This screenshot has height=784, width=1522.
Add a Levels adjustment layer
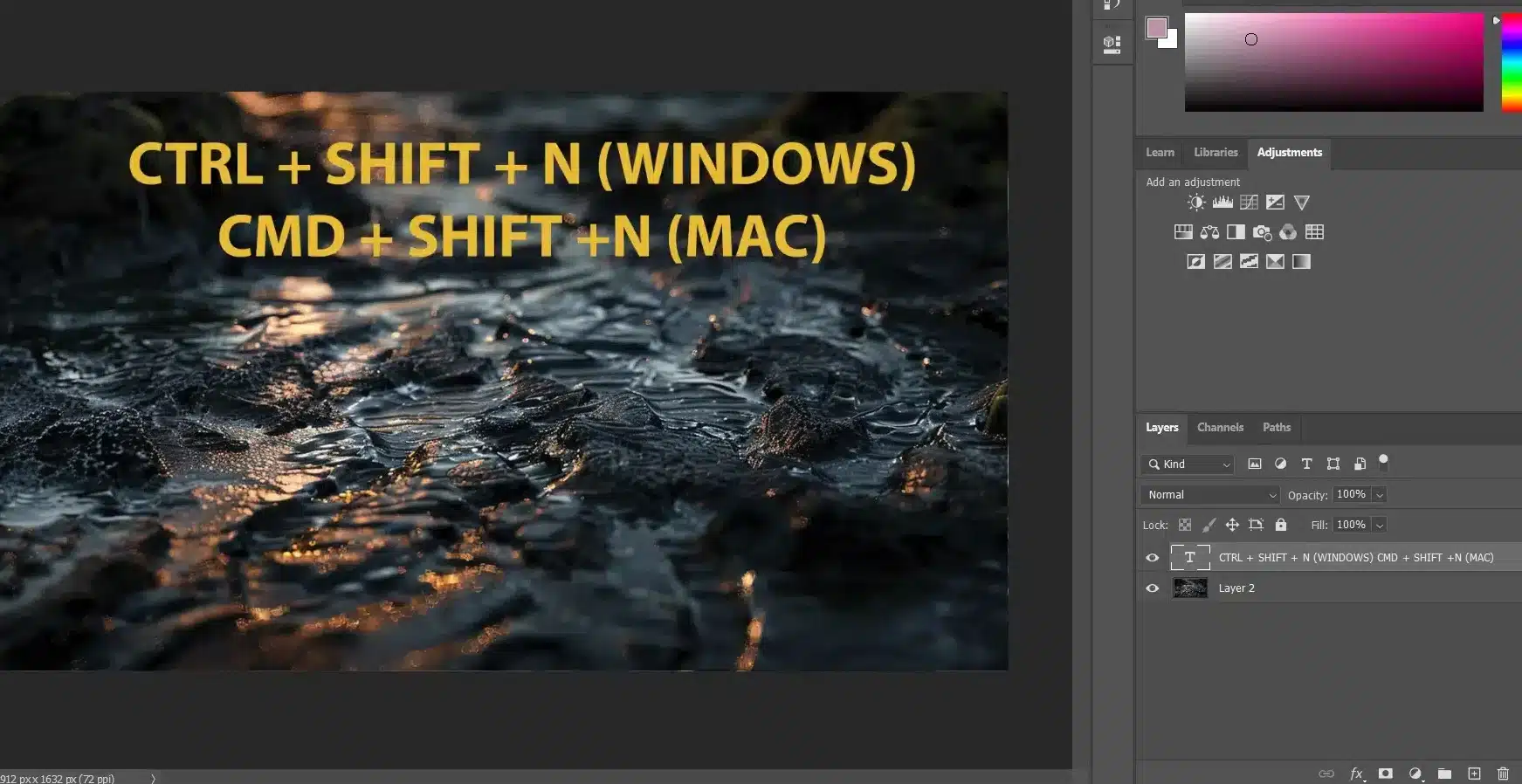(x=1222, y=203)
